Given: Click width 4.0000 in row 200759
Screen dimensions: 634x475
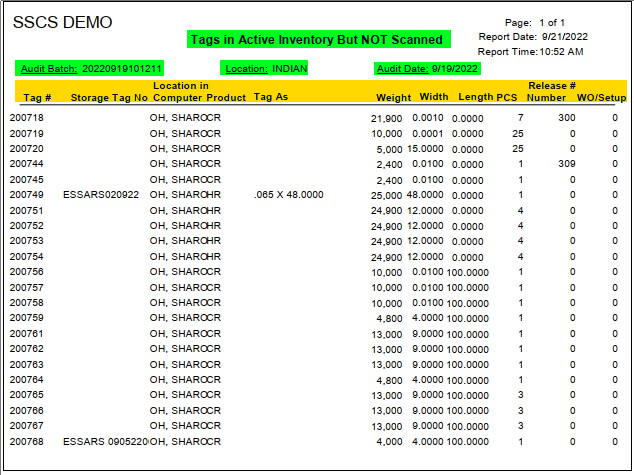Looking at the screenshot, I should pos(428,318).
